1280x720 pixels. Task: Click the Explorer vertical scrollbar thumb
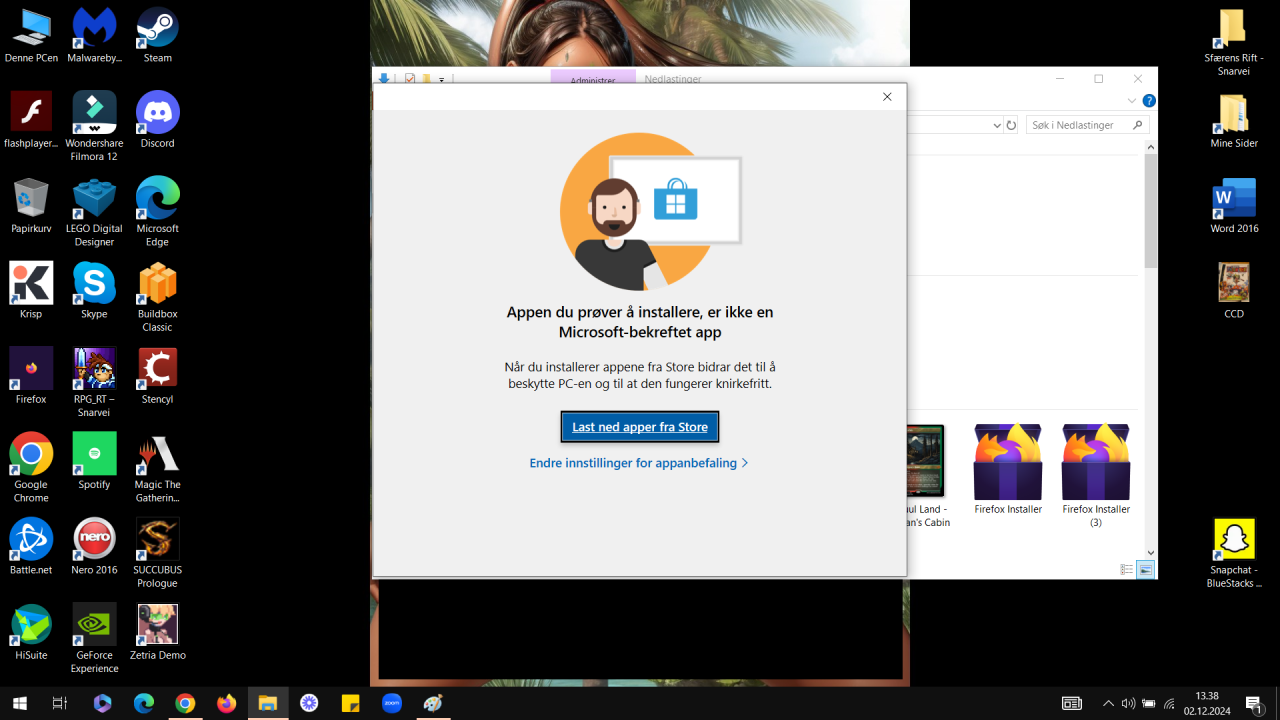(x=1150, y=210)
